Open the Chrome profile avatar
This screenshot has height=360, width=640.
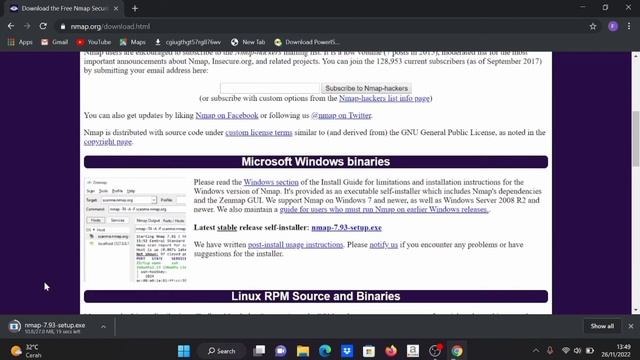(613, 27)
